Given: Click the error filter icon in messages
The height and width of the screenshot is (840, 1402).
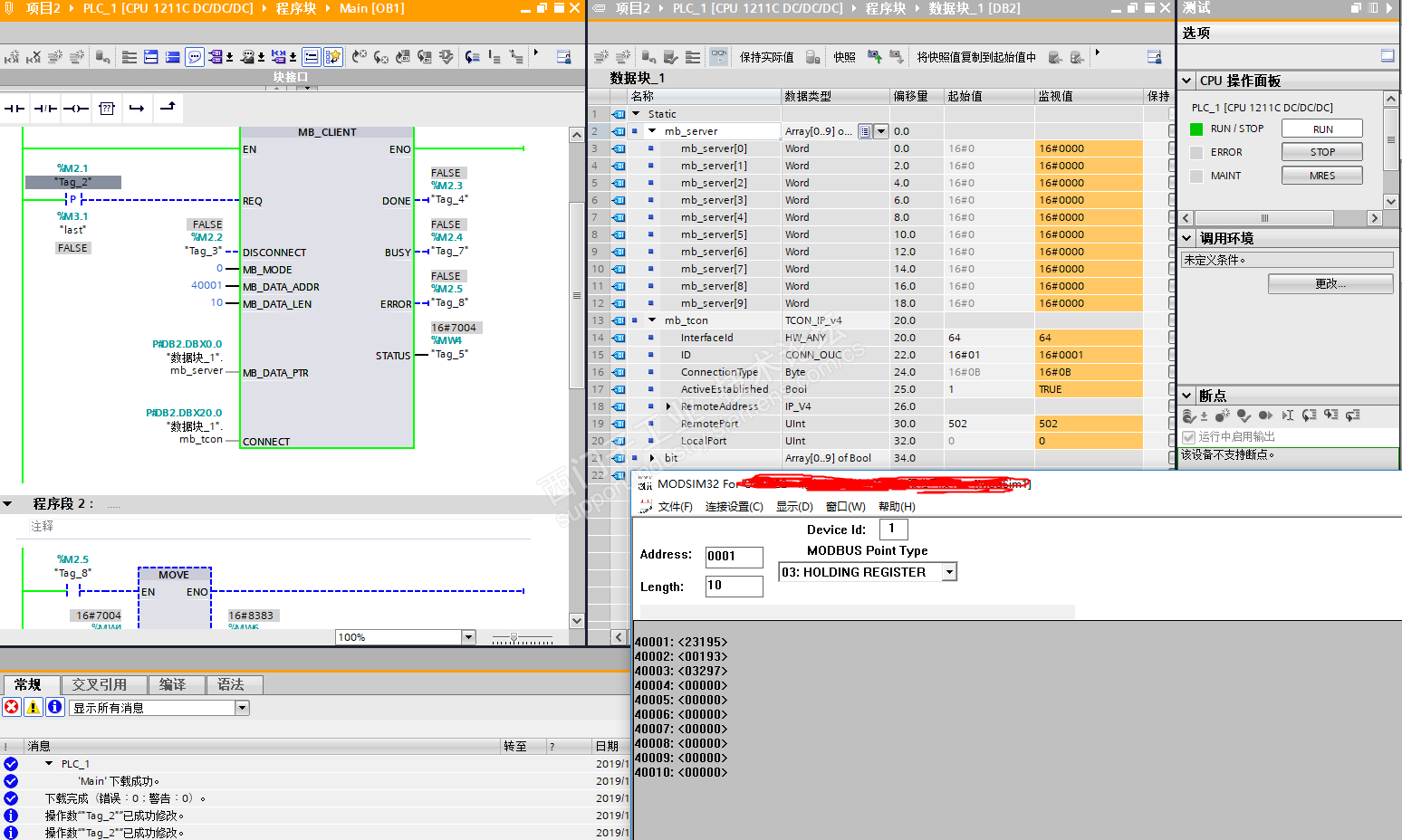Looking at the screenshot, I should point(12,708).
